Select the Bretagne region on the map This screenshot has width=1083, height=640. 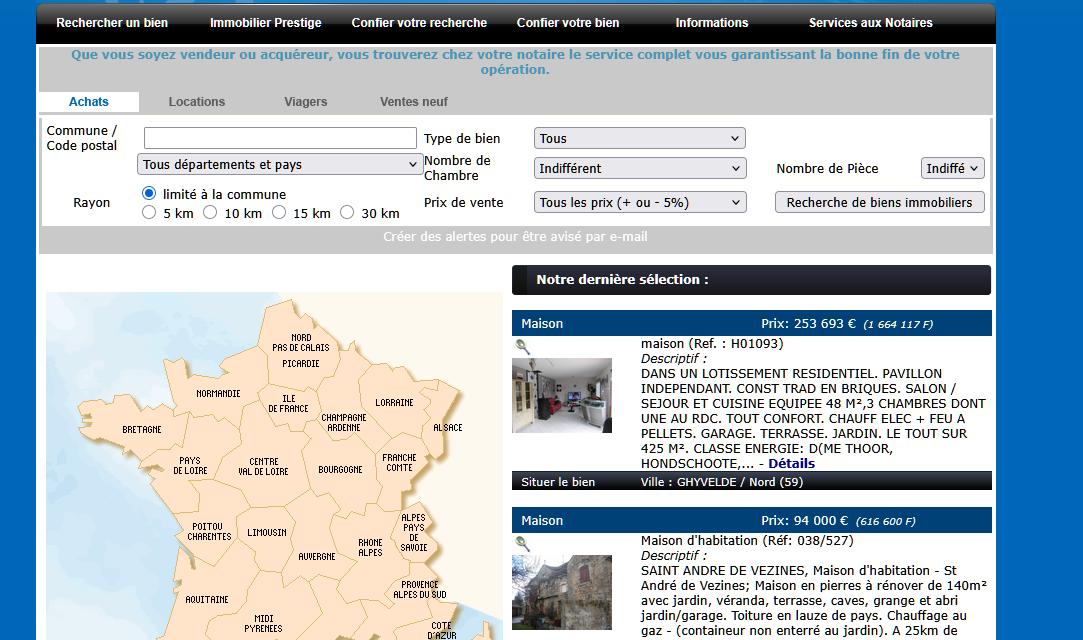142,430
